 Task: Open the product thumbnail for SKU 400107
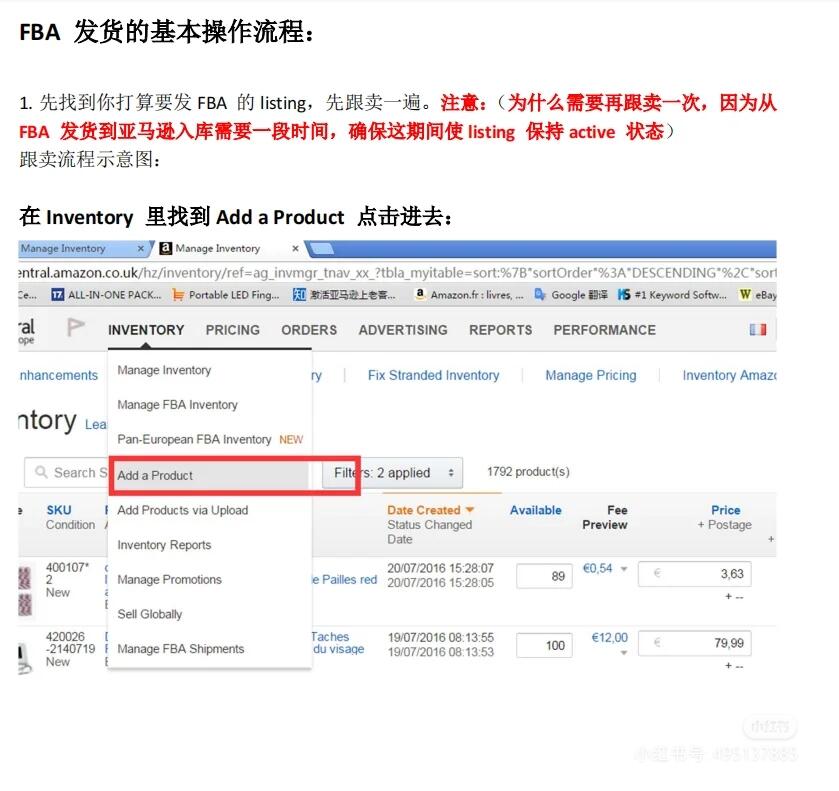click(25, 591)
